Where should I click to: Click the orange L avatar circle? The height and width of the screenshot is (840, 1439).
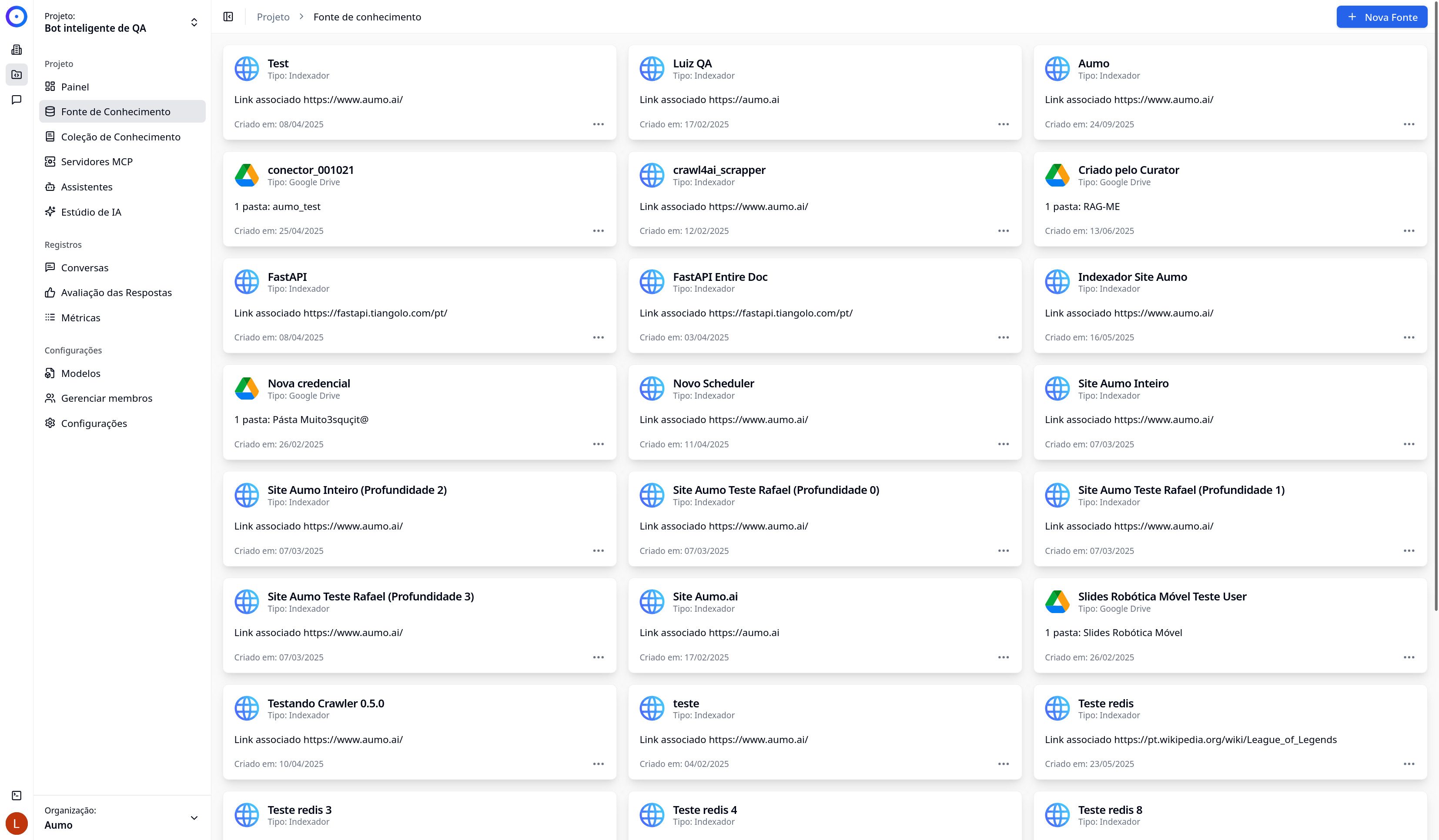[17, 823]
